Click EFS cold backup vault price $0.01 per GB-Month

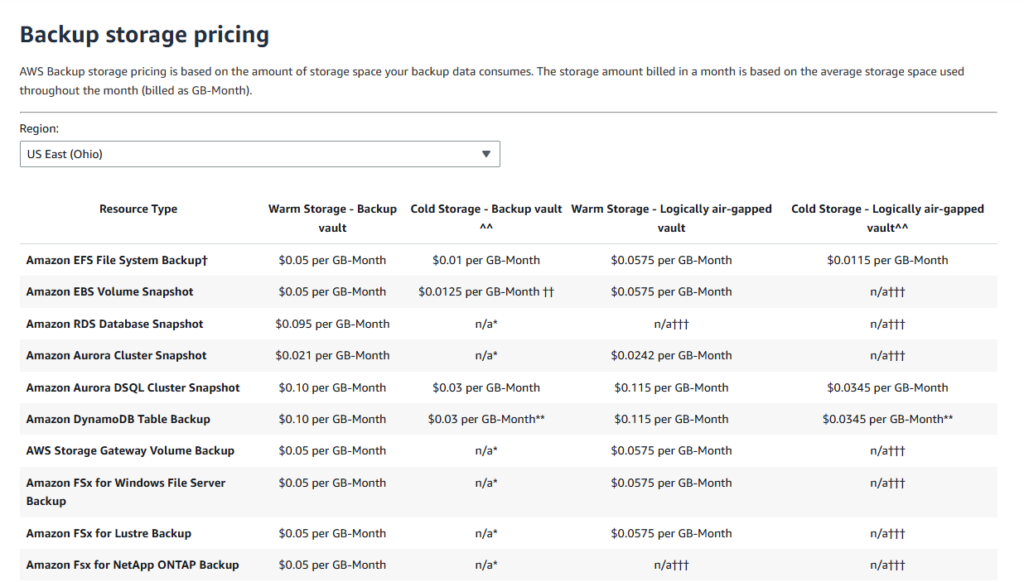point(486,260)
